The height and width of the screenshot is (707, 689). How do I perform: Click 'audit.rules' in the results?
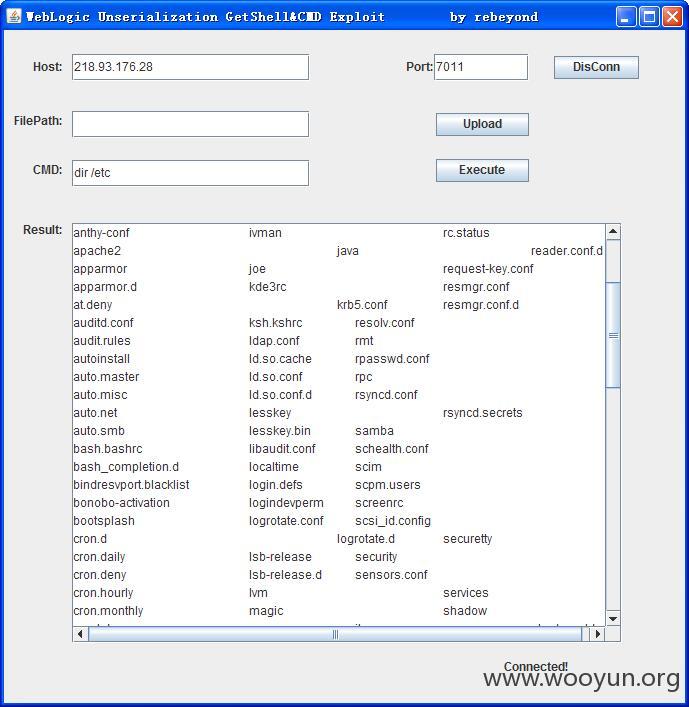(x=102, y=341)
